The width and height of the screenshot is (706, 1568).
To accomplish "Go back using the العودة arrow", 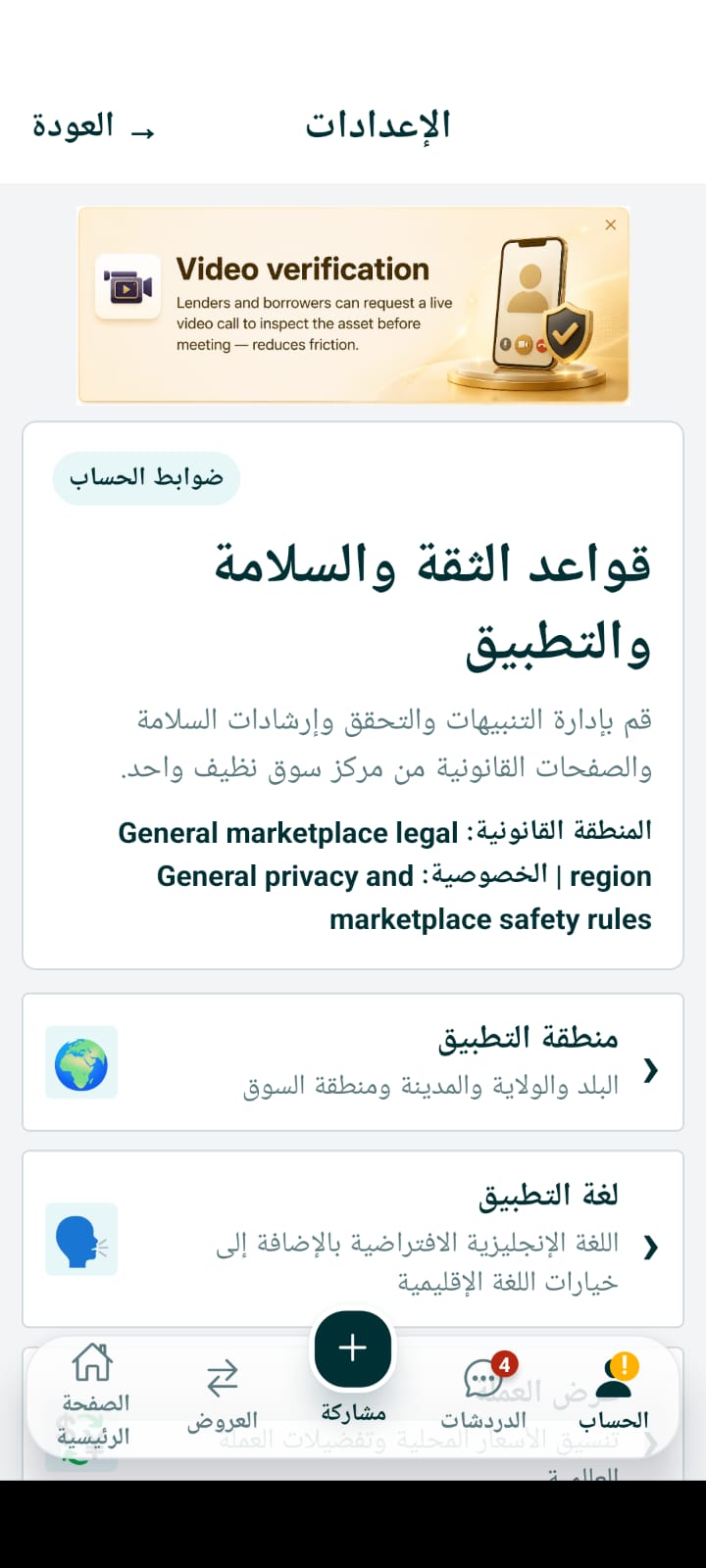I will [x=93, y=126].
